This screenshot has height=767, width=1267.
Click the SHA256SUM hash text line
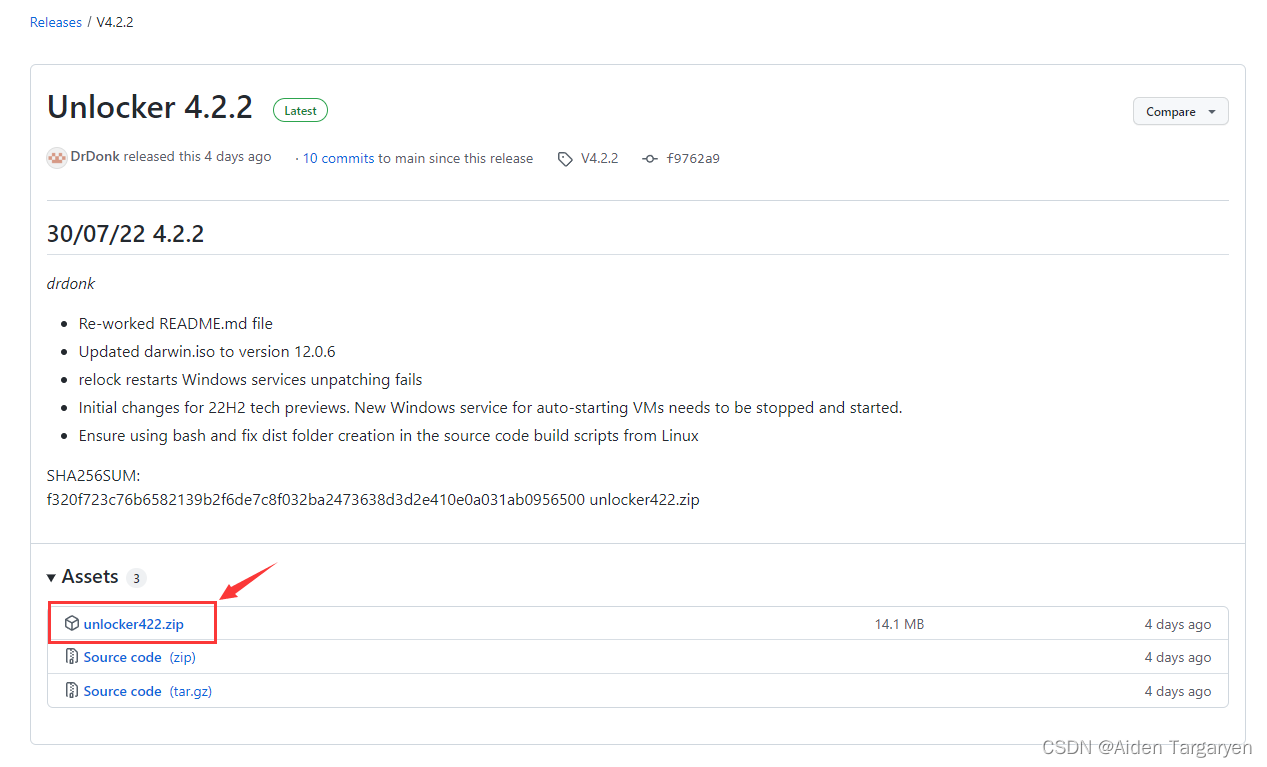pyautogui.click(x=373, y=499)
